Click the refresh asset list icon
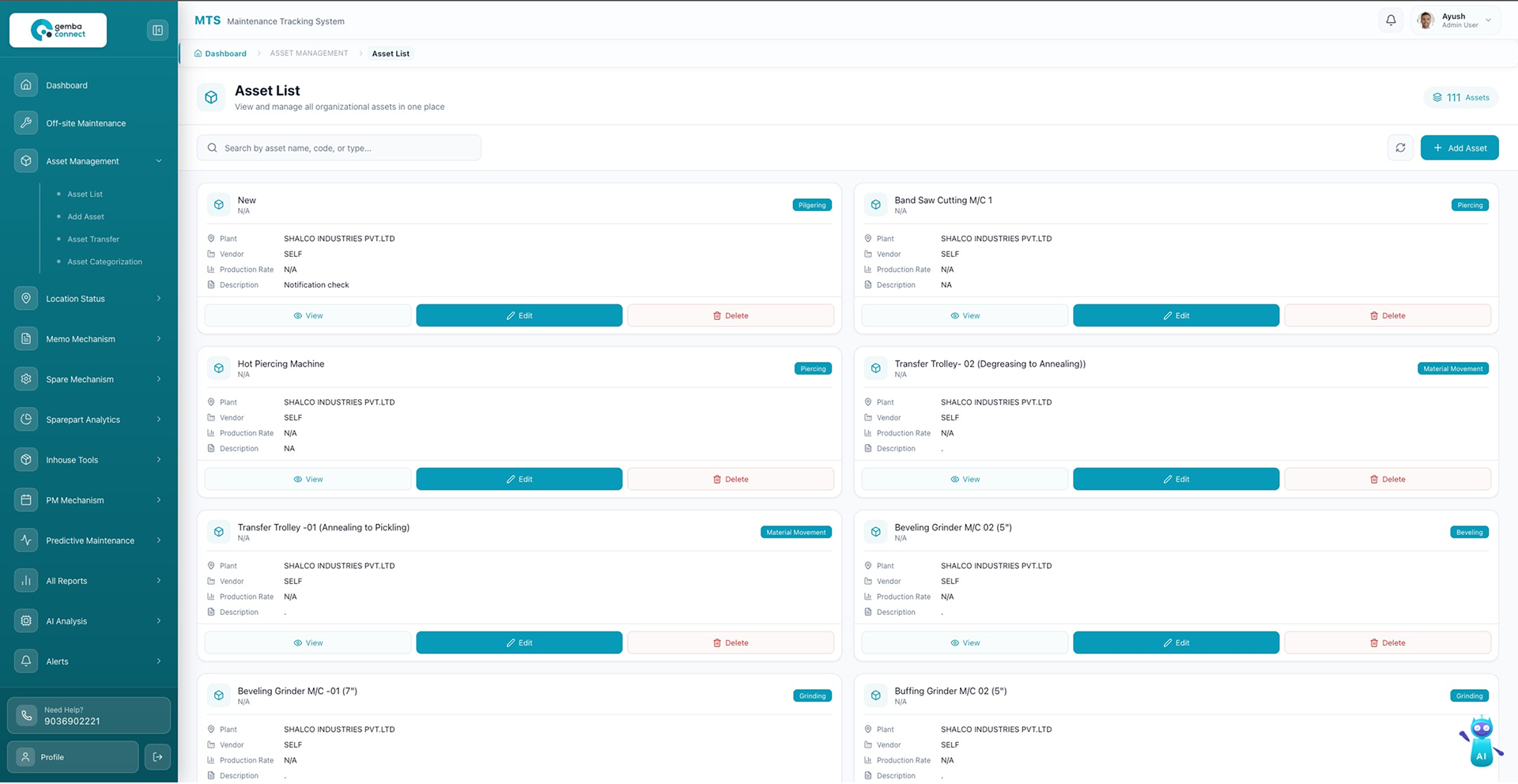 1400,148
